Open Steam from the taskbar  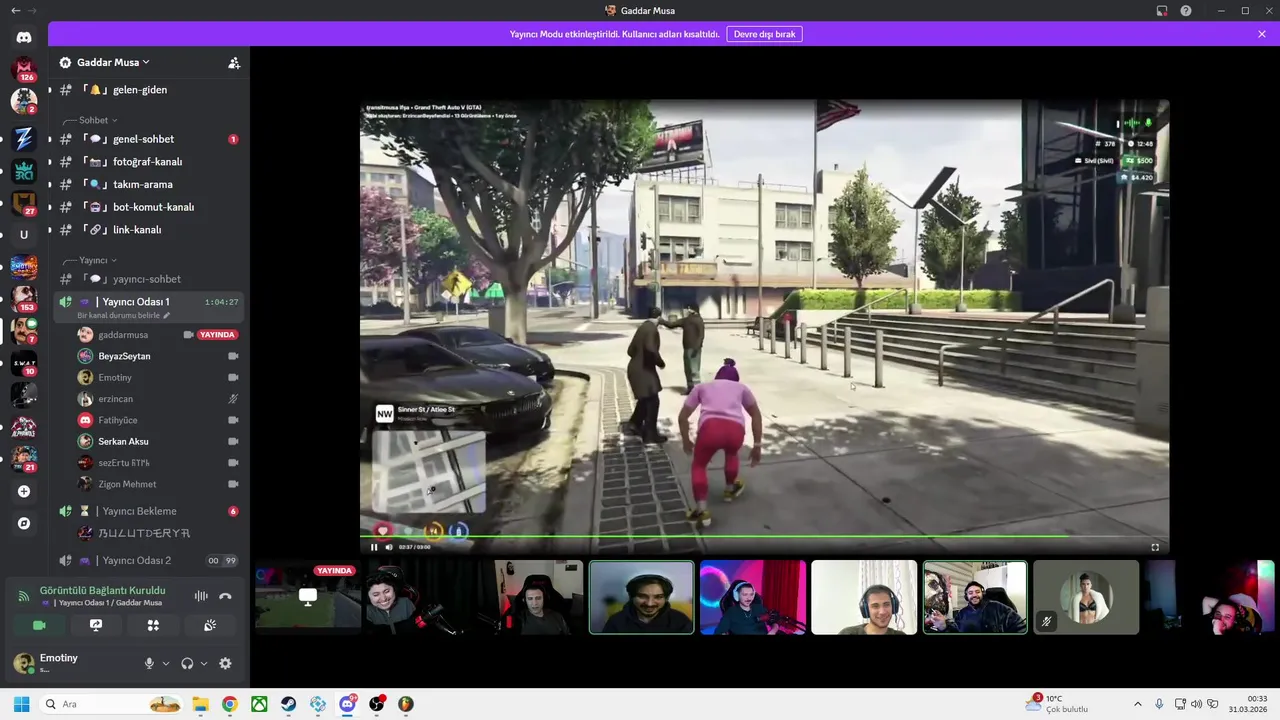pos(288,704)
